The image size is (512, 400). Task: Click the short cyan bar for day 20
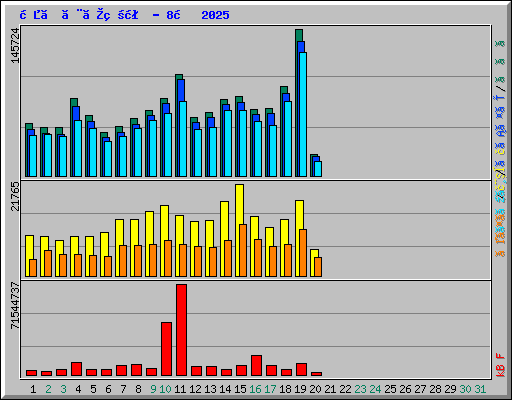point(318,169)
